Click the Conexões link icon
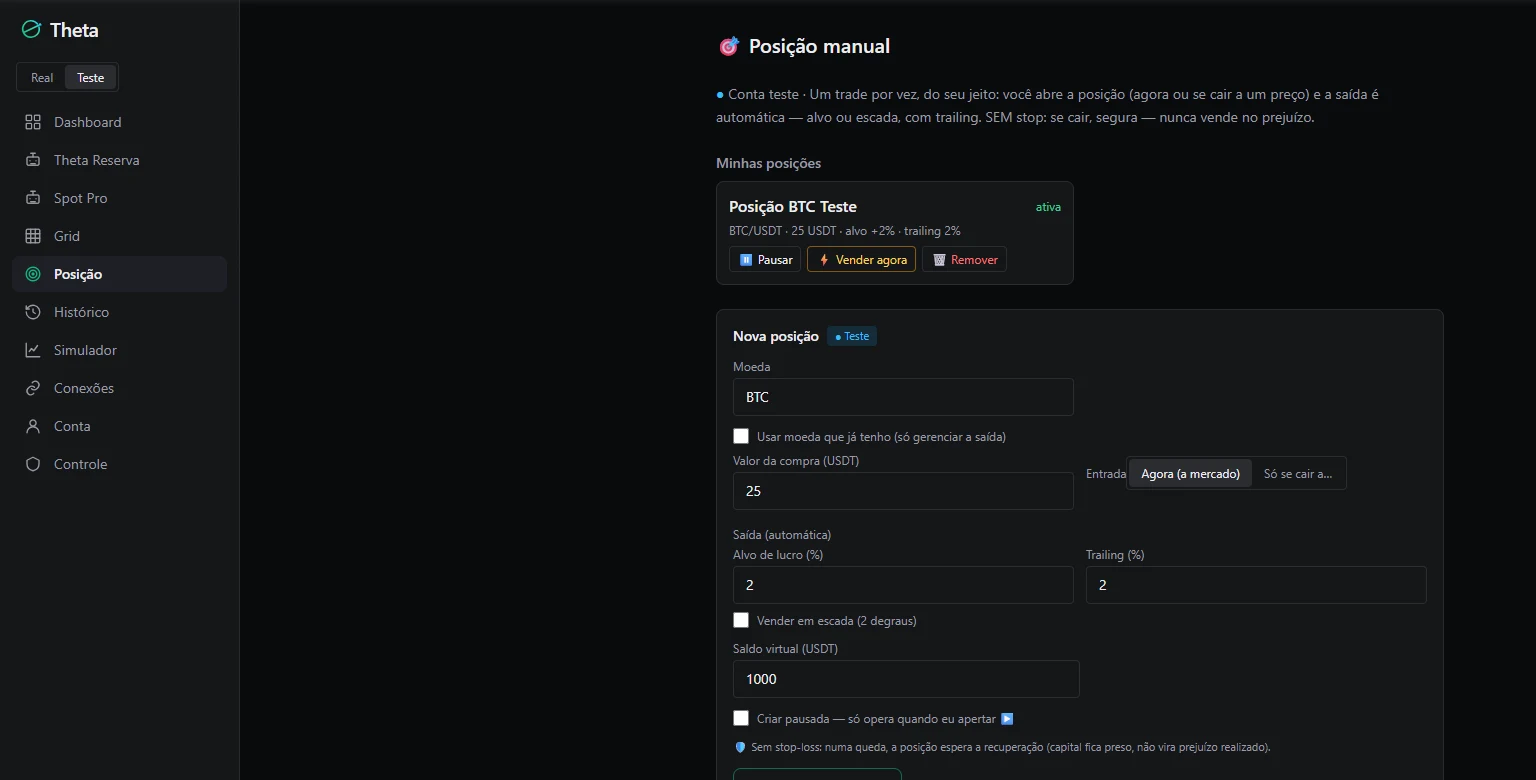The height and width of the screenshot is (780, 1536). (33, 388)
